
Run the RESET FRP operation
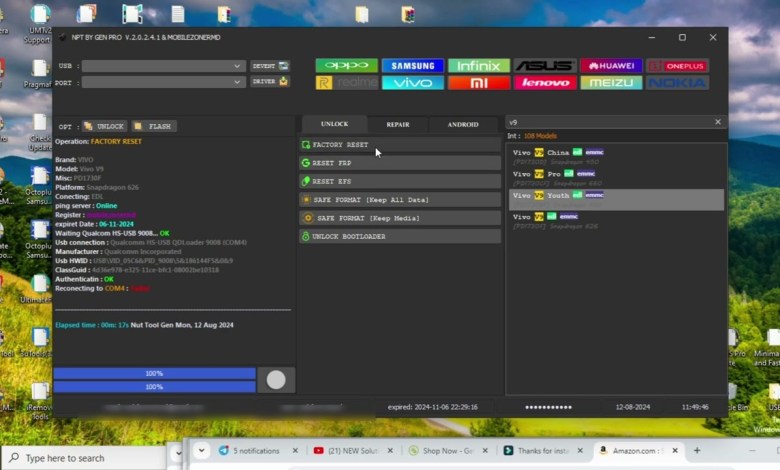tap(400, 163)
